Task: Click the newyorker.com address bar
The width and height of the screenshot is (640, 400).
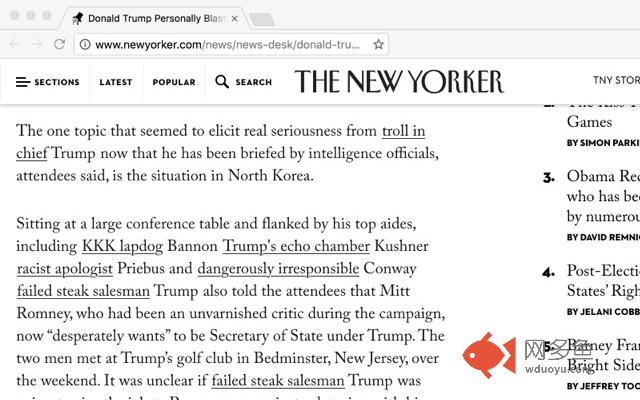Action: tap(230, 44)
